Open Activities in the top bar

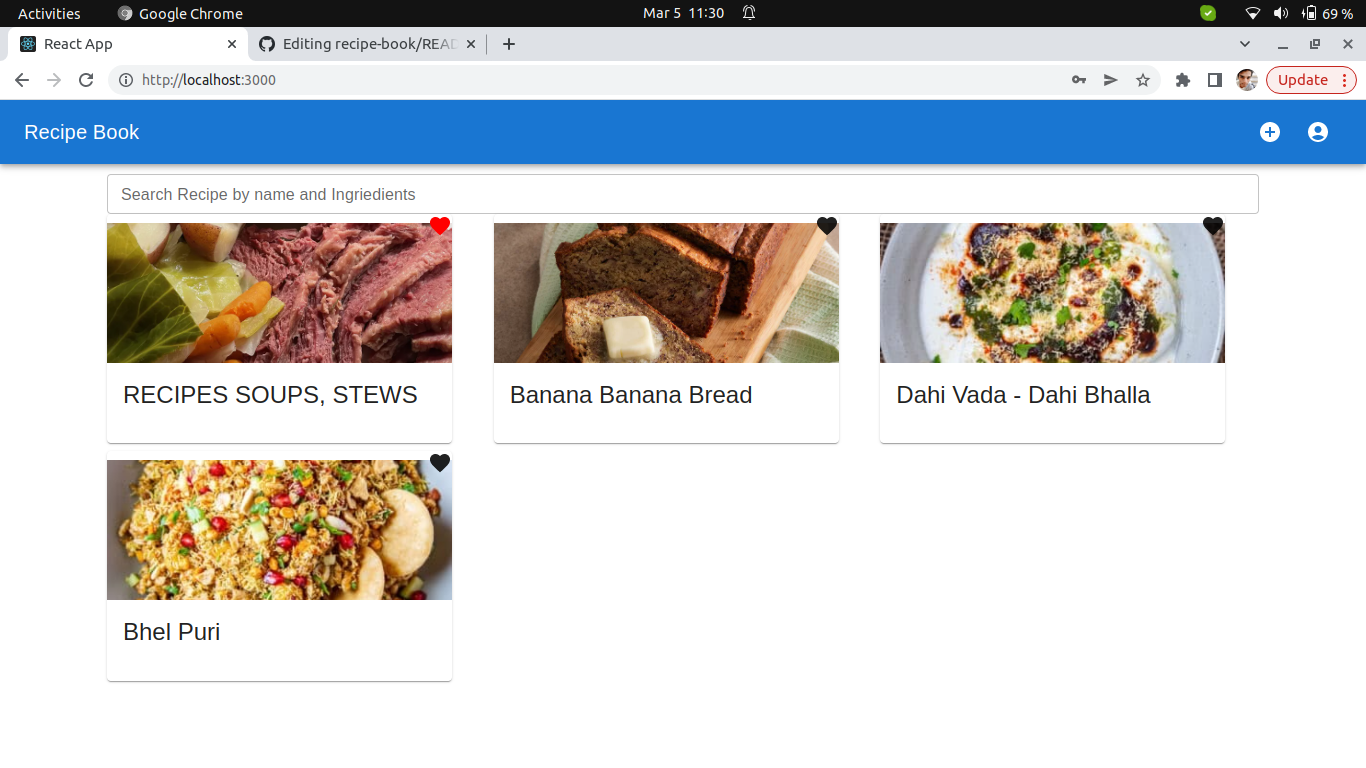[50, 13]
